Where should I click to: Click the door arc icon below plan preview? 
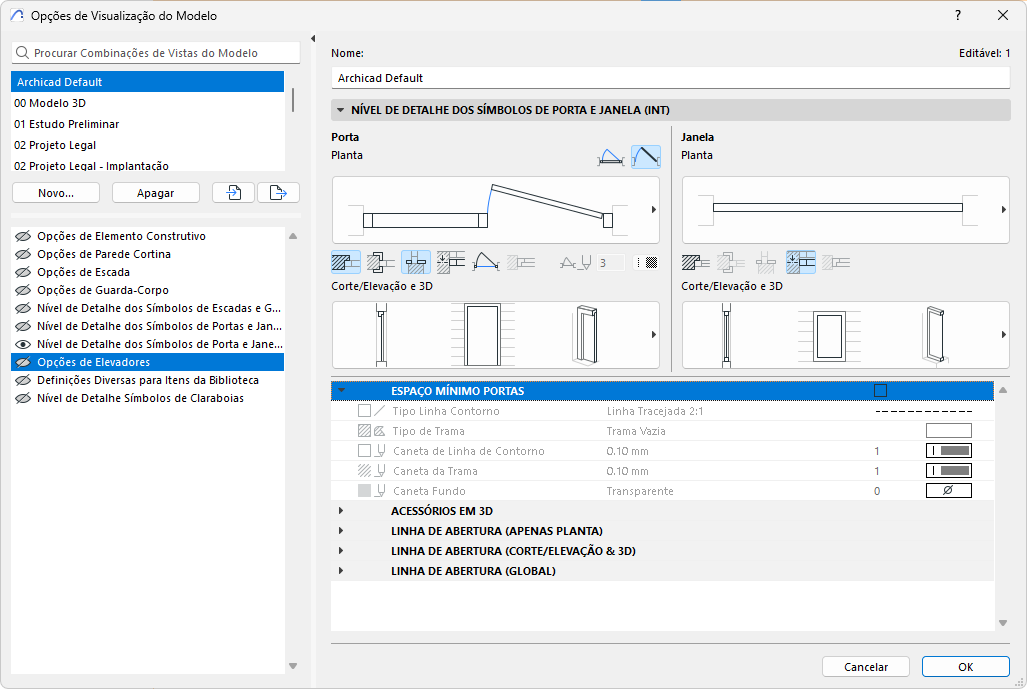click(x=486, y=263)
